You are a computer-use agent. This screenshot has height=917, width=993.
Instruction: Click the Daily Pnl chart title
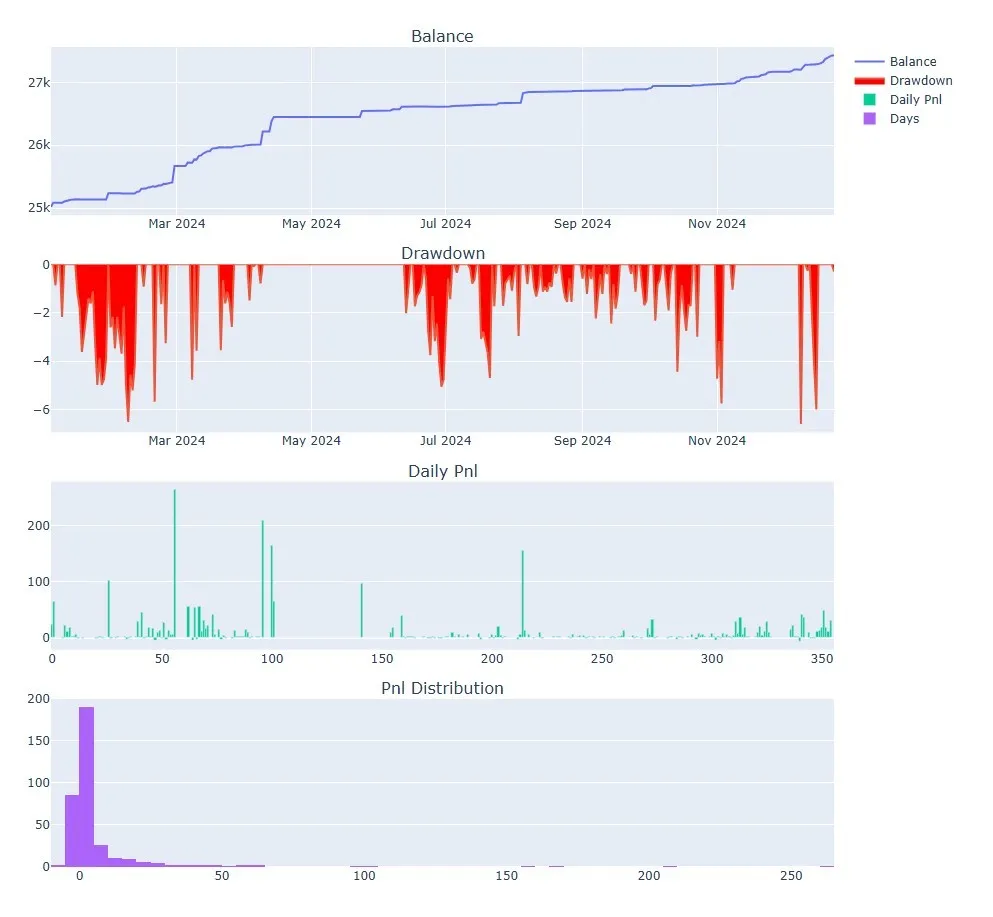[443, 471]
